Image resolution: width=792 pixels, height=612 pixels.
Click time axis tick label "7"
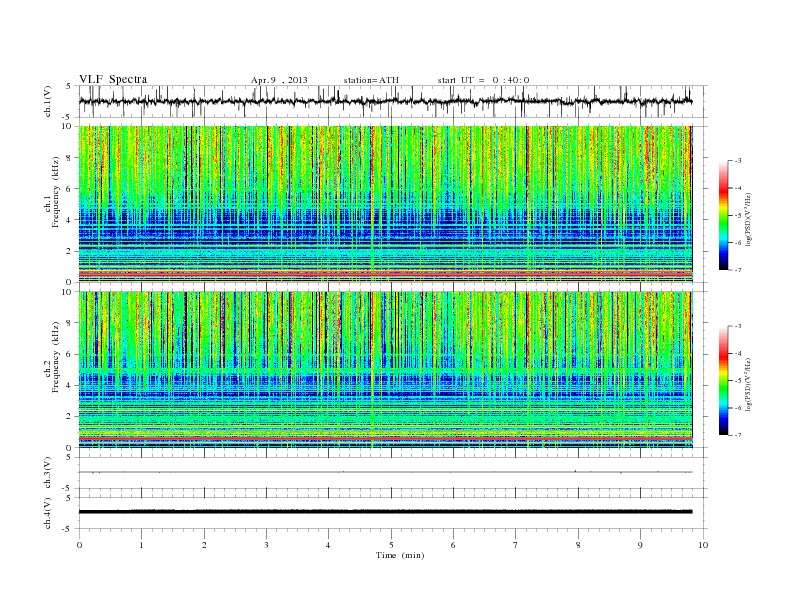click(516, 545)
